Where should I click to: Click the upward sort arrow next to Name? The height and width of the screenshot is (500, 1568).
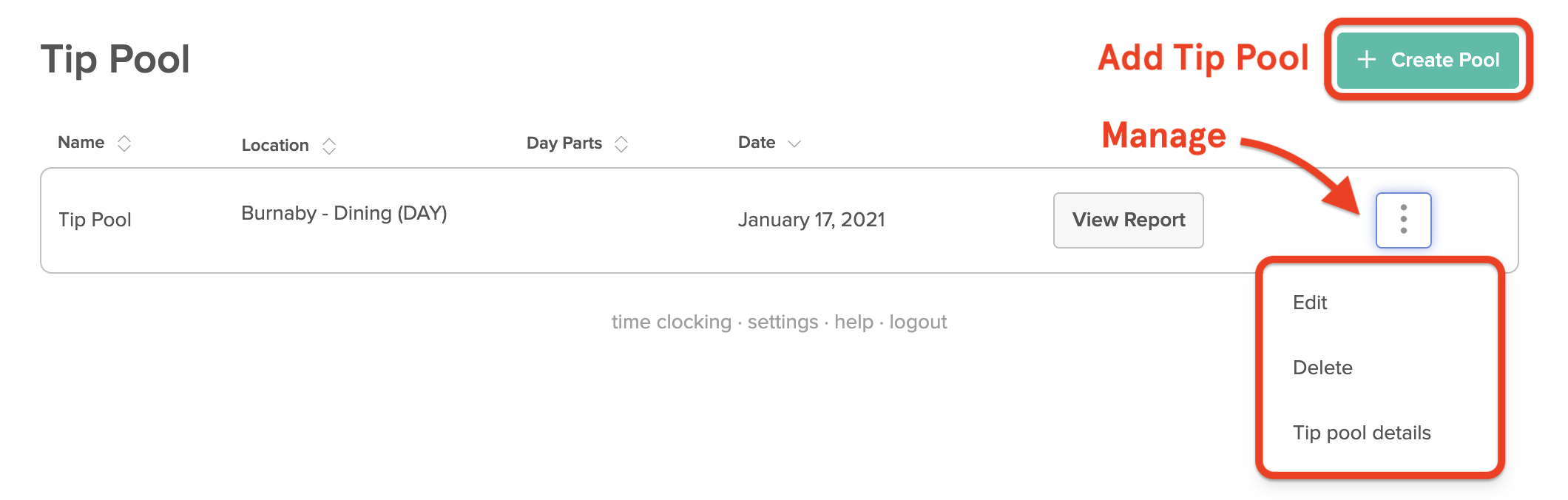[x=126, y=137]
